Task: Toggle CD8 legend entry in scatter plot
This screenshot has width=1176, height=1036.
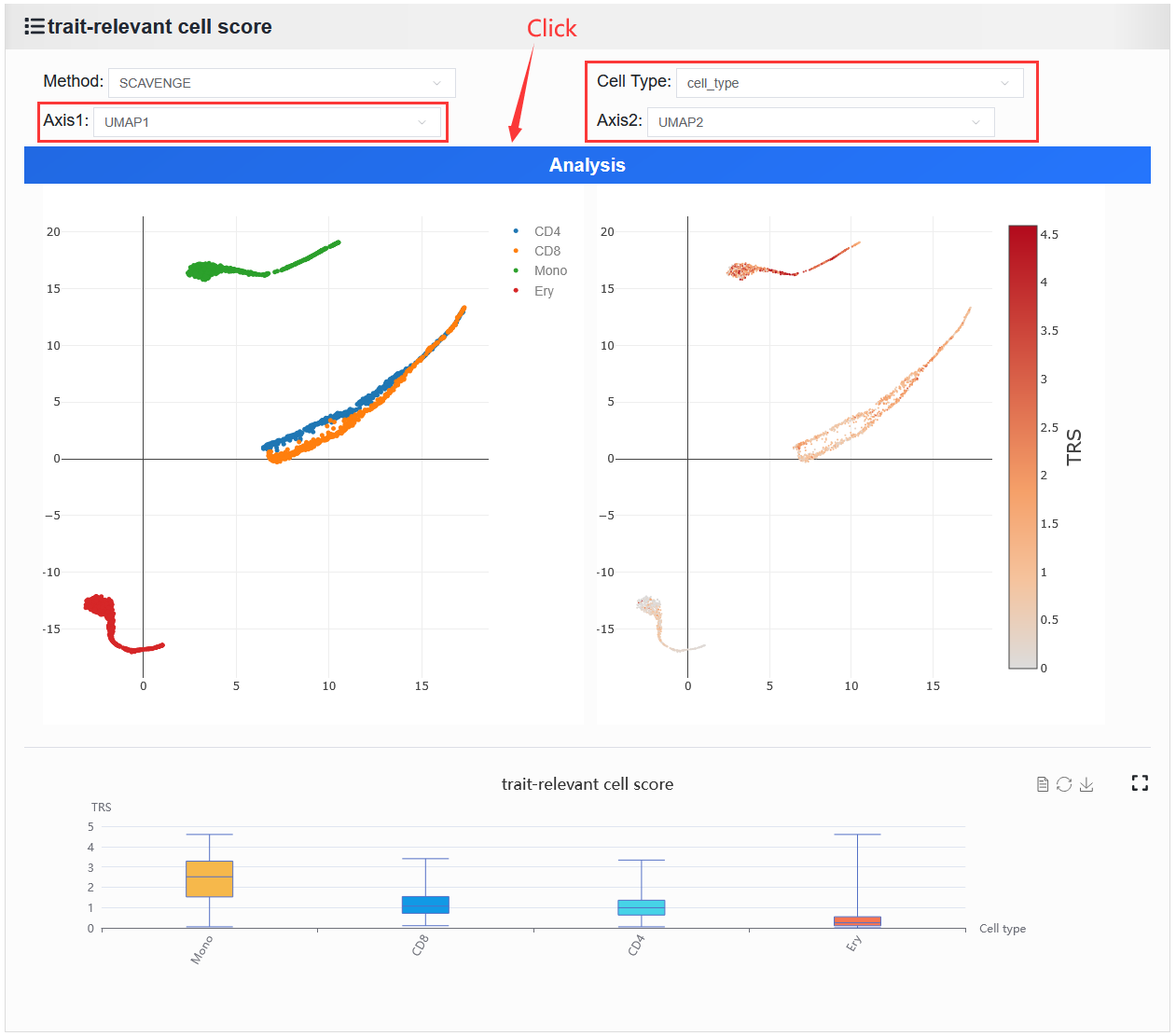Action: [x=537, y=251]
